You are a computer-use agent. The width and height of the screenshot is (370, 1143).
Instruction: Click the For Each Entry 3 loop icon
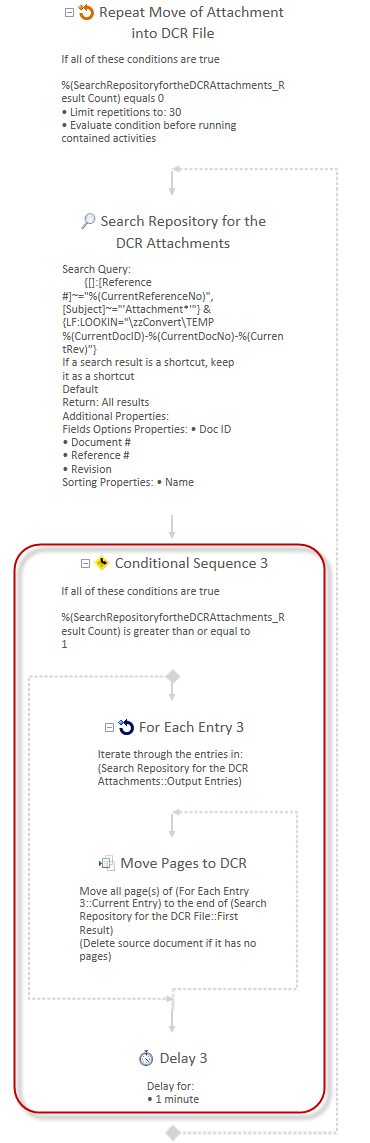126,727
